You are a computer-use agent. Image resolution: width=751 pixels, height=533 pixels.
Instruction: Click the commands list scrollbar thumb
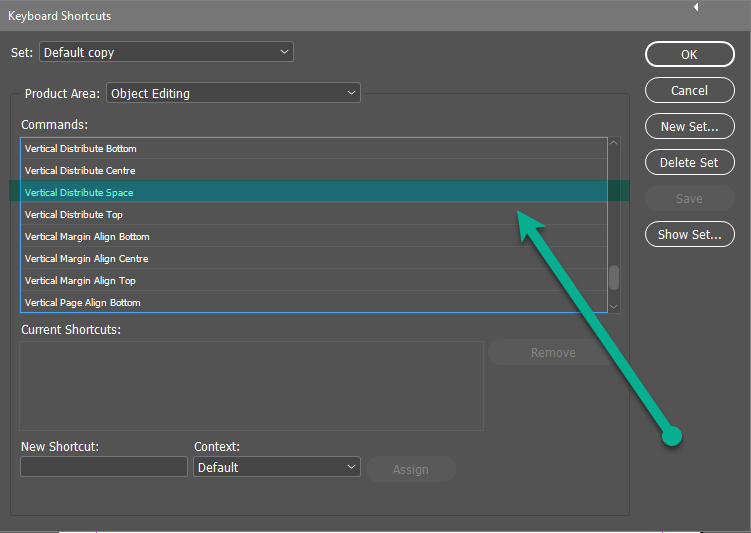(x=614, y=277)
